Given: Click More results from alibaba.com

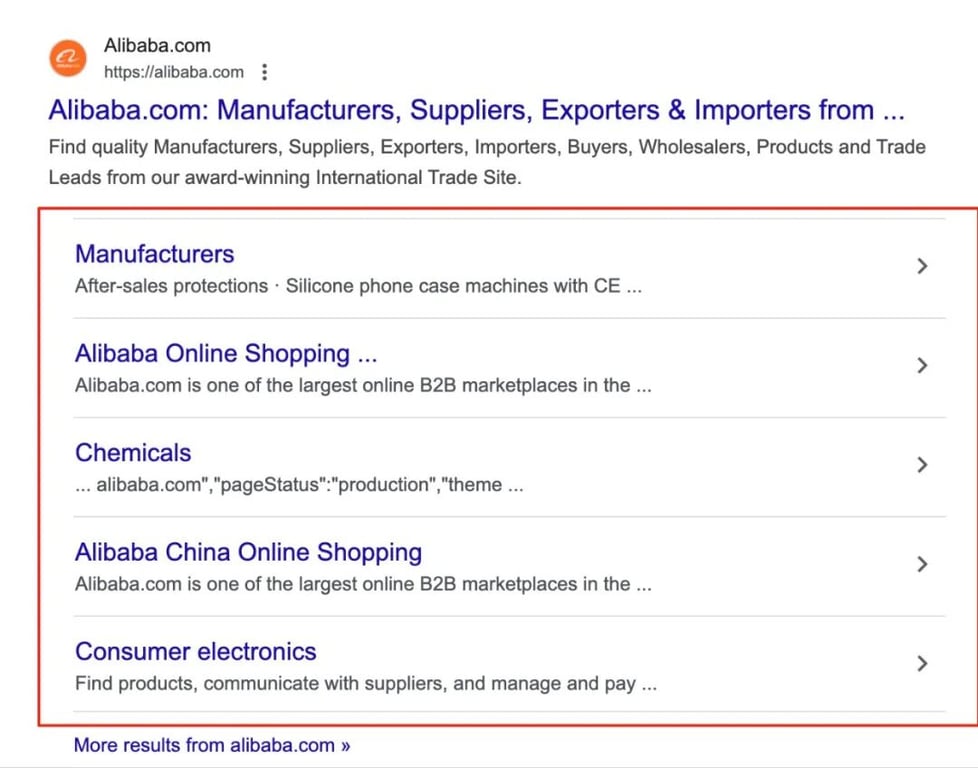Looking at the screenshot, I should tap(212, 745).
